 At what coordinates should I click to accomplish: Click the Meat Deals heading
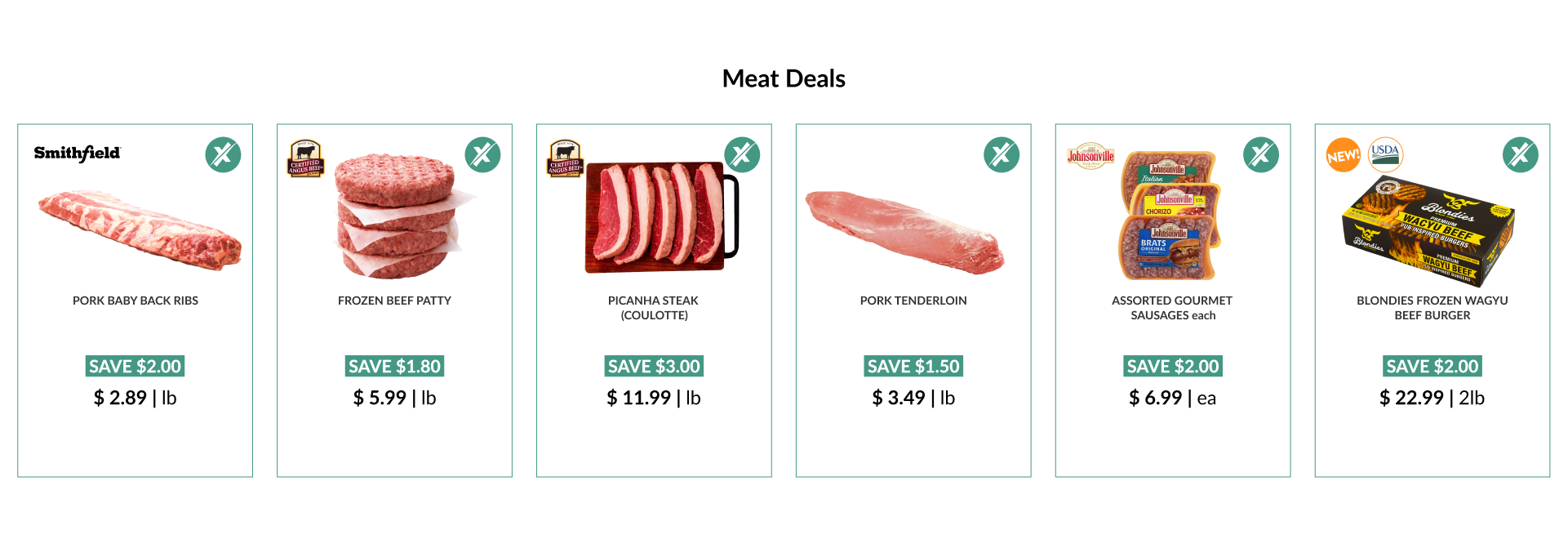(784, 78)
